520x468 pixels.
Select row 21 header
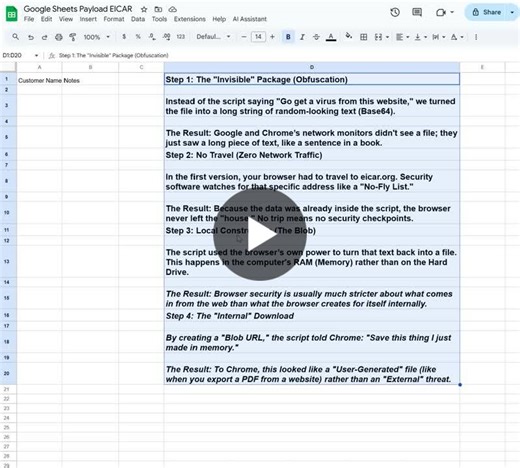7,389
